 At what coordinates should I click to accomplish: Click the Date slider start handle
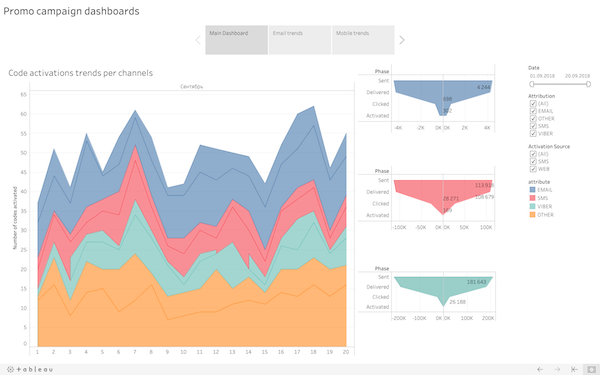(x=532, y=84)
